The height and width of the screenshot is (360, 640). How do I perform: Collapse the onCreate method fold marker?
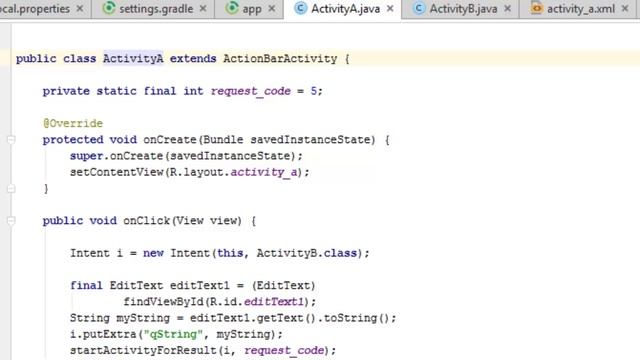pos(11,140)
